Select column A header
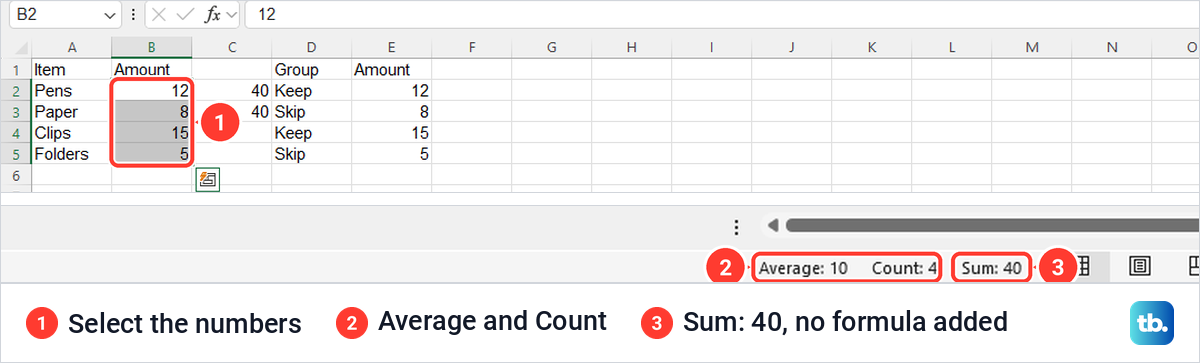The height and width of the screenshot is (363, 1200). (72, 48)
